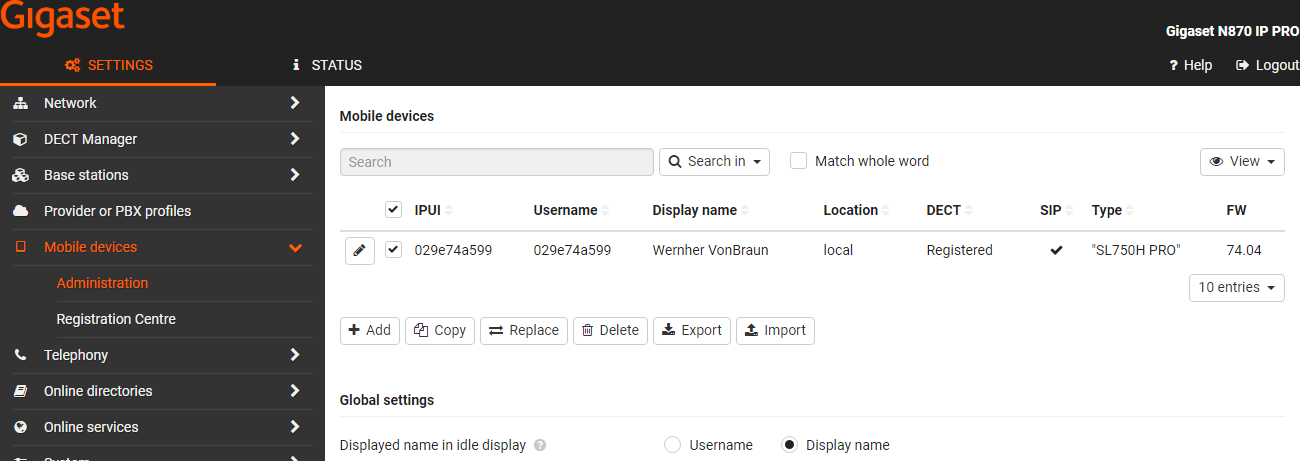
Task: Sort by Display name column arrows
Action: tap(745, 211)
